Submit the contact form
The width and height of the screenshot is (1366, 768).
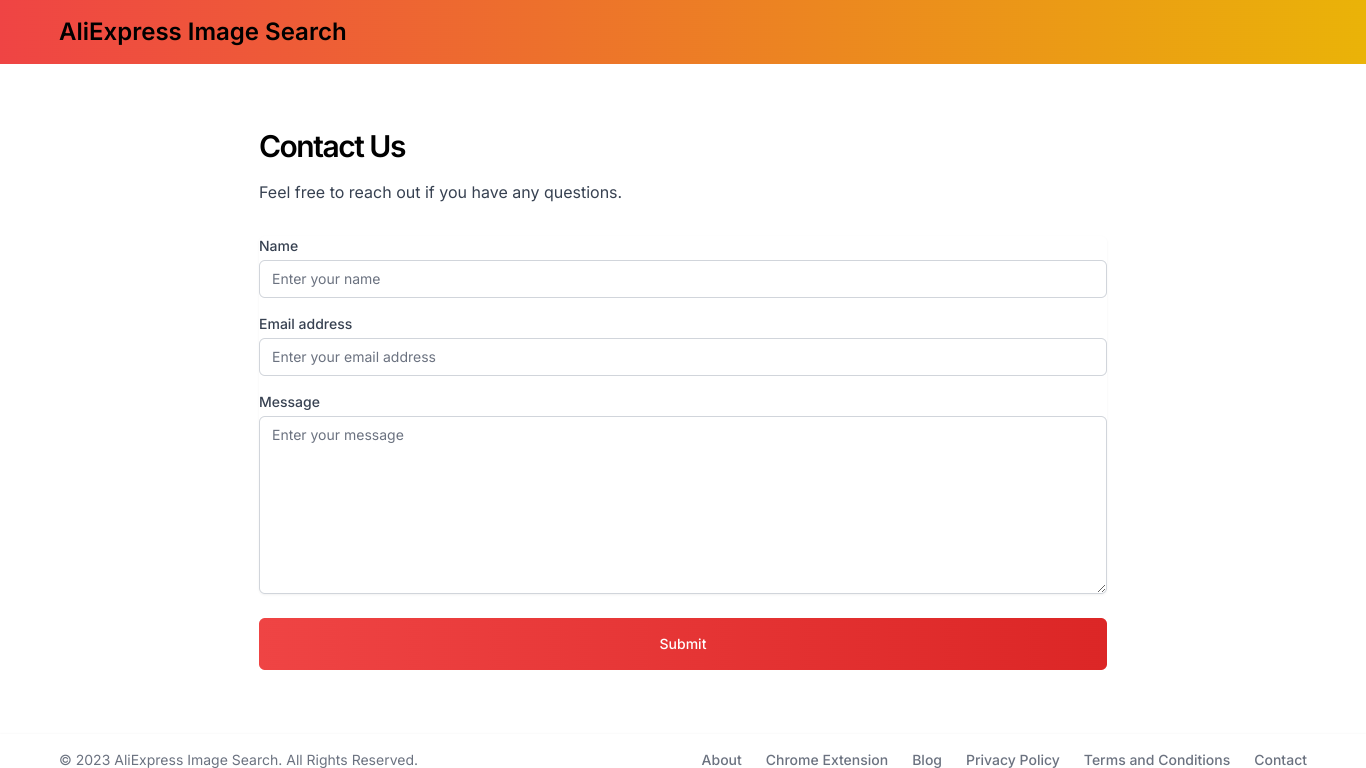point(683,644)
